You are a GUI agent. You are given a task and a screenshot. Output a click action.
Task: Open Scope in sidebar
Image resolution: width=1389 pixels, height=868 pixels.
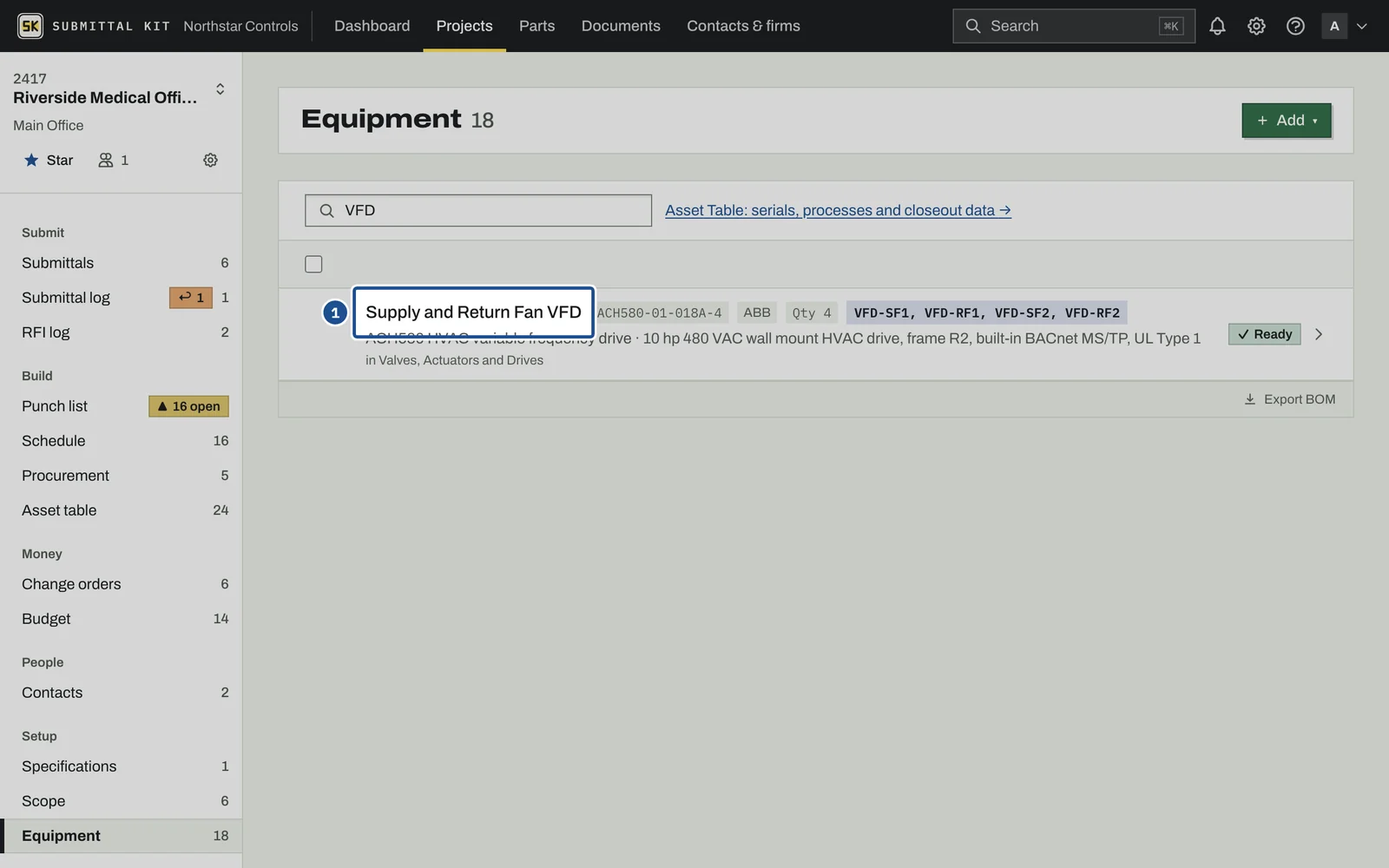click(122, 801)
